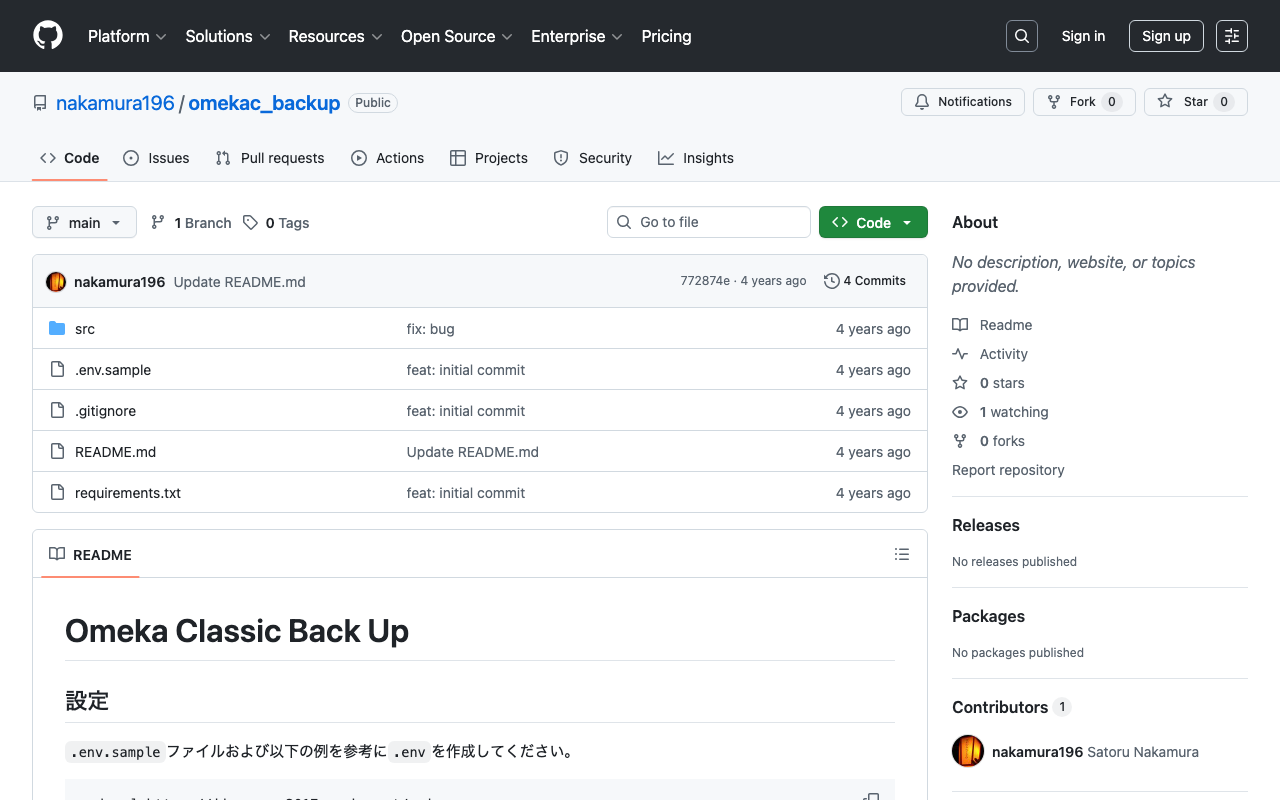Expand the green Code dropdown button
Screen dimensions: 1280x800
873,223
